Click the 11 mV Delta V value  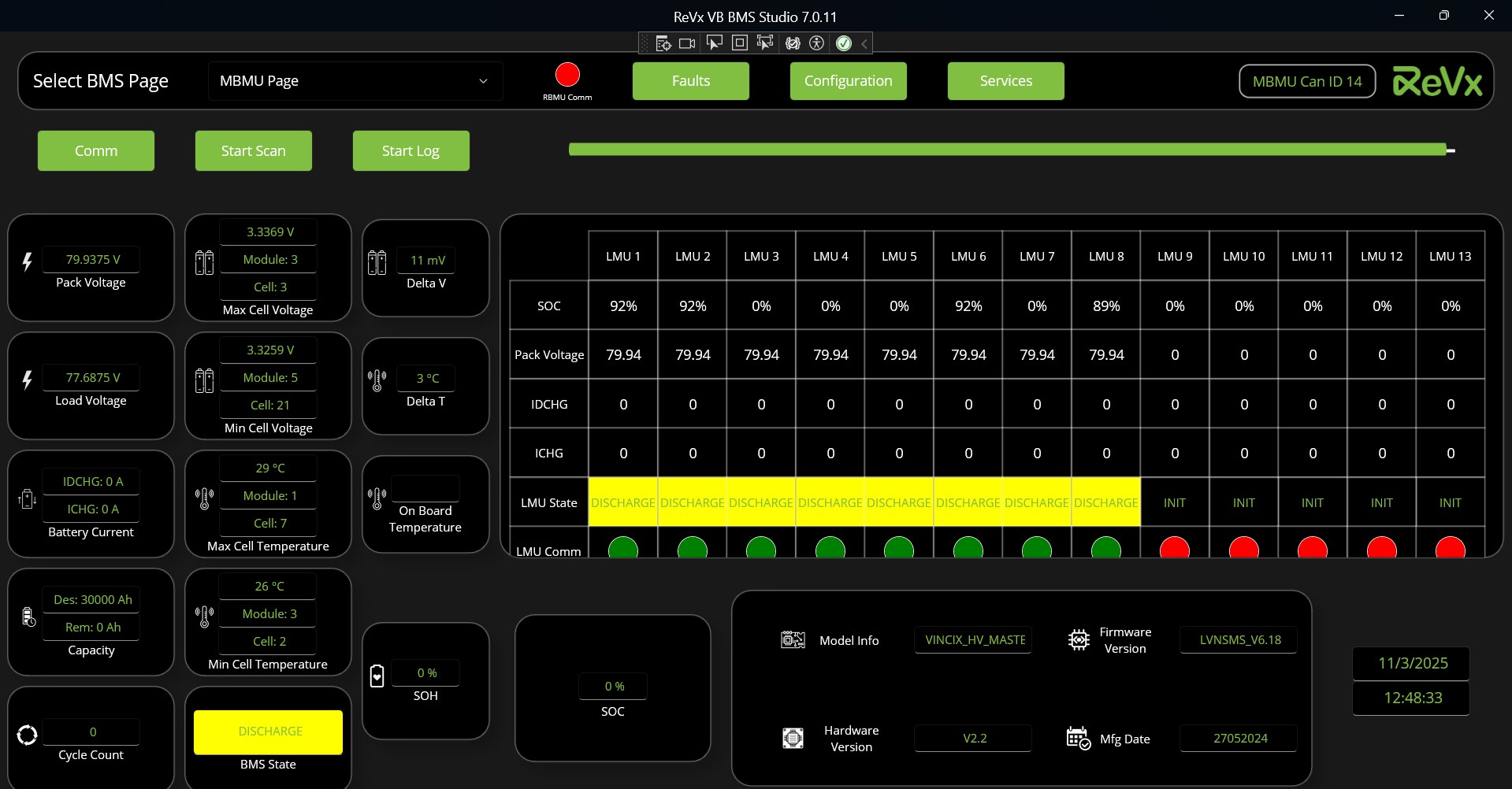click(426, 260)
